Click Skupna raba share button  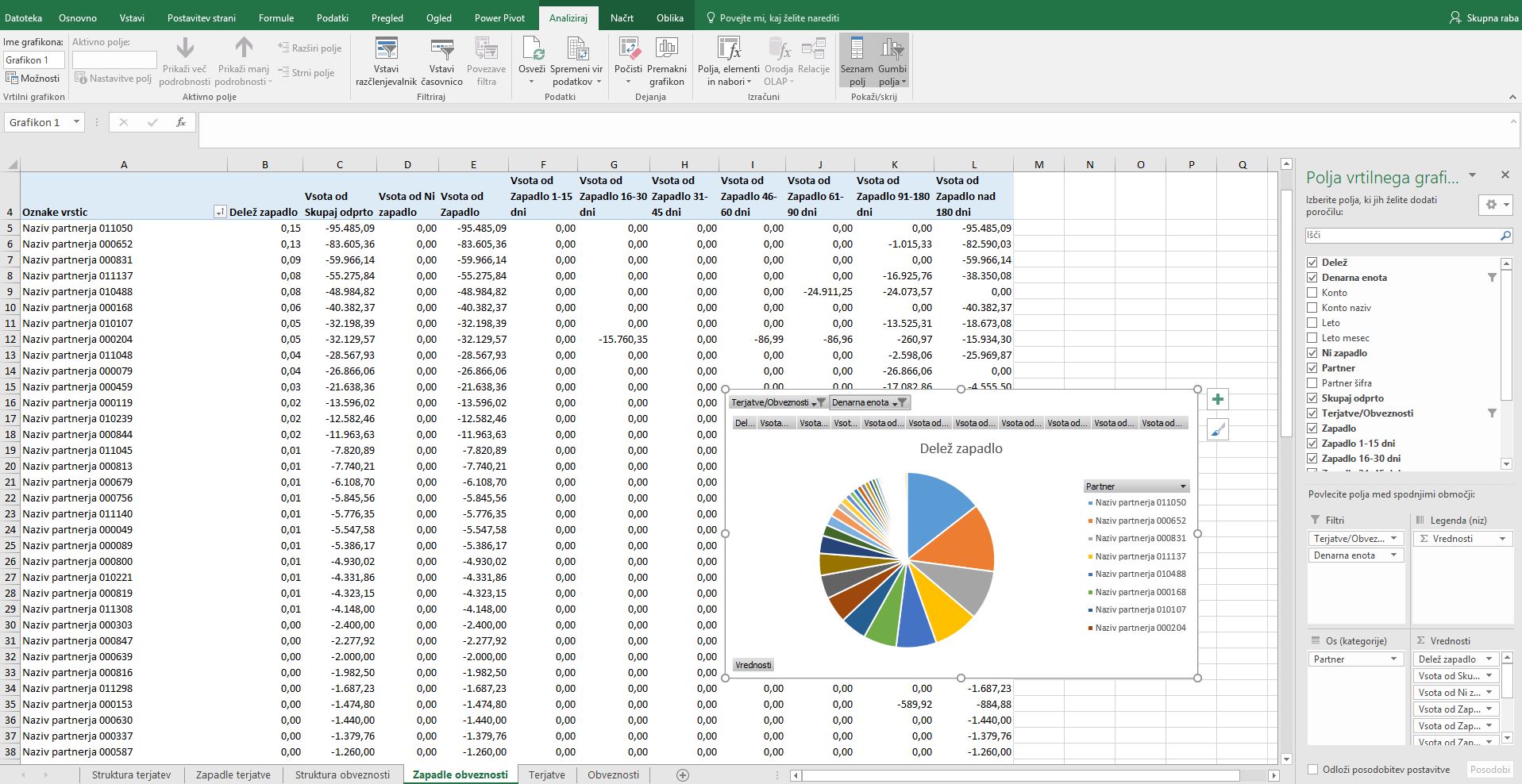[x=1483, y=17]
